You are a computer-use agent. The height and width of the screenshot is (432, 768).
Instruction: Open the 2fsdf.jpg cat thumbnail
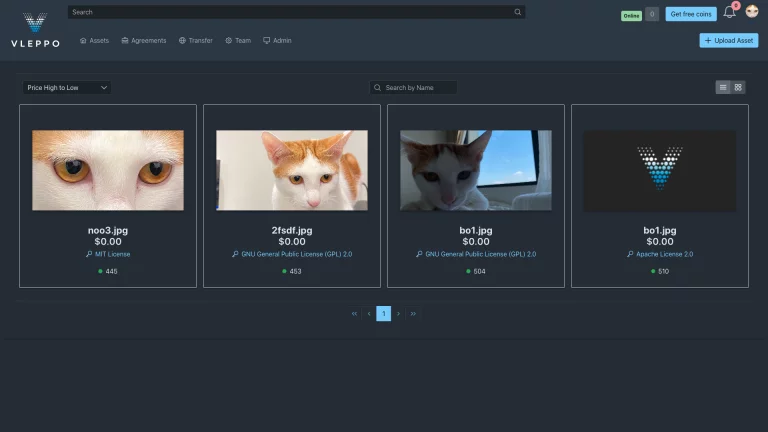point(292,170)
